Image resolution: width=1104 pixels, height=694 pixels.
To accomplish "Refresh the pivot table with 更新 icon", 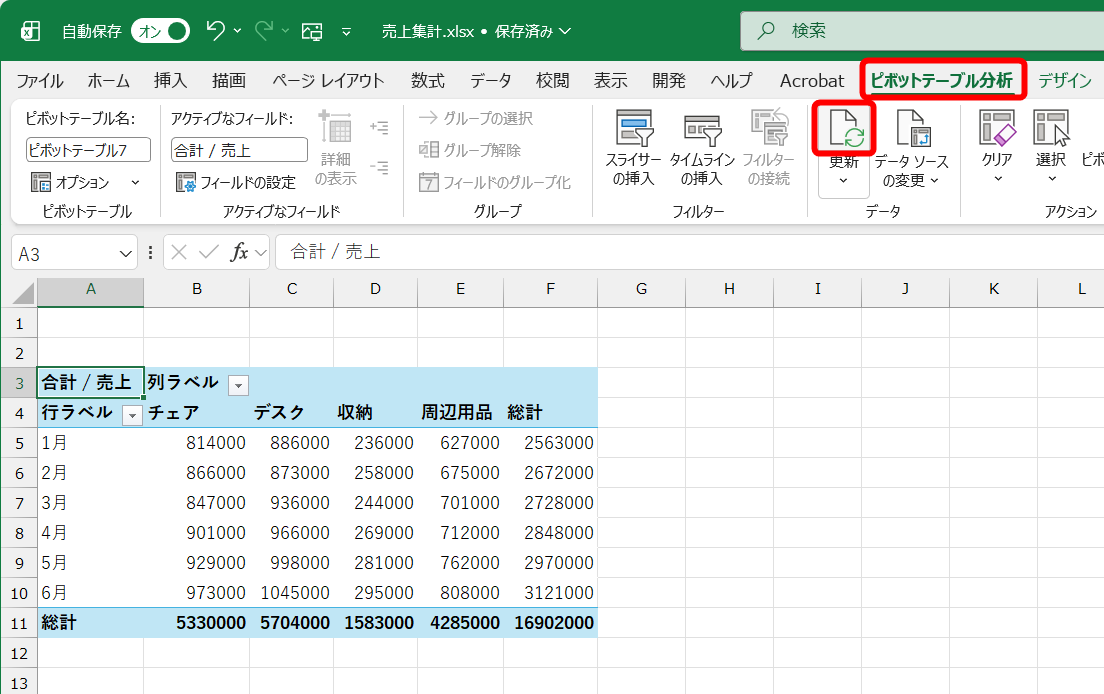I will [x=844, y=129].
